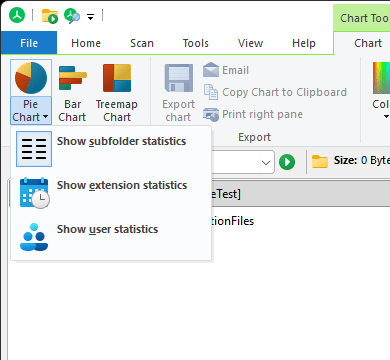Click the TreeSize green logo icon
Image resolution: width=390 pixels, height=360 pixels.
tap(17, 15)
